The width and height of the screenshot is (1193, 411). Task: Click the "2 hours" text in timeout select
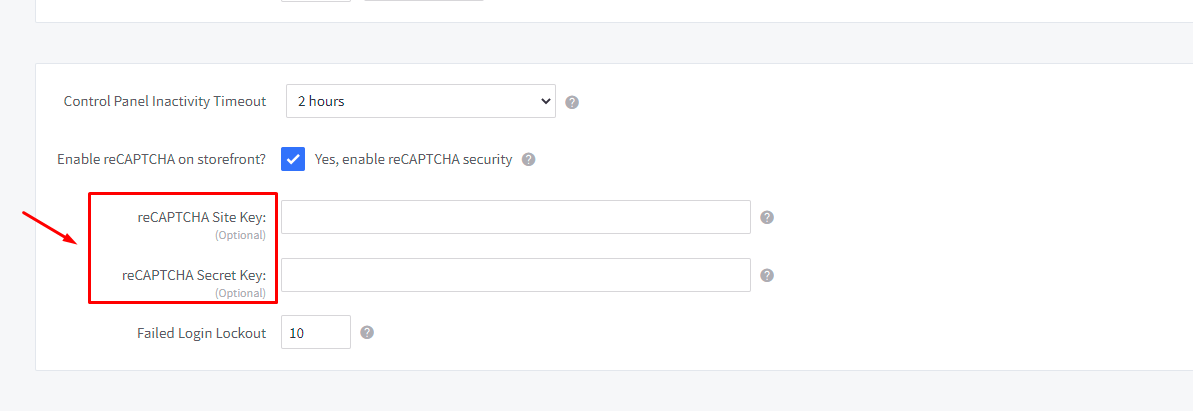click(321, 101)
